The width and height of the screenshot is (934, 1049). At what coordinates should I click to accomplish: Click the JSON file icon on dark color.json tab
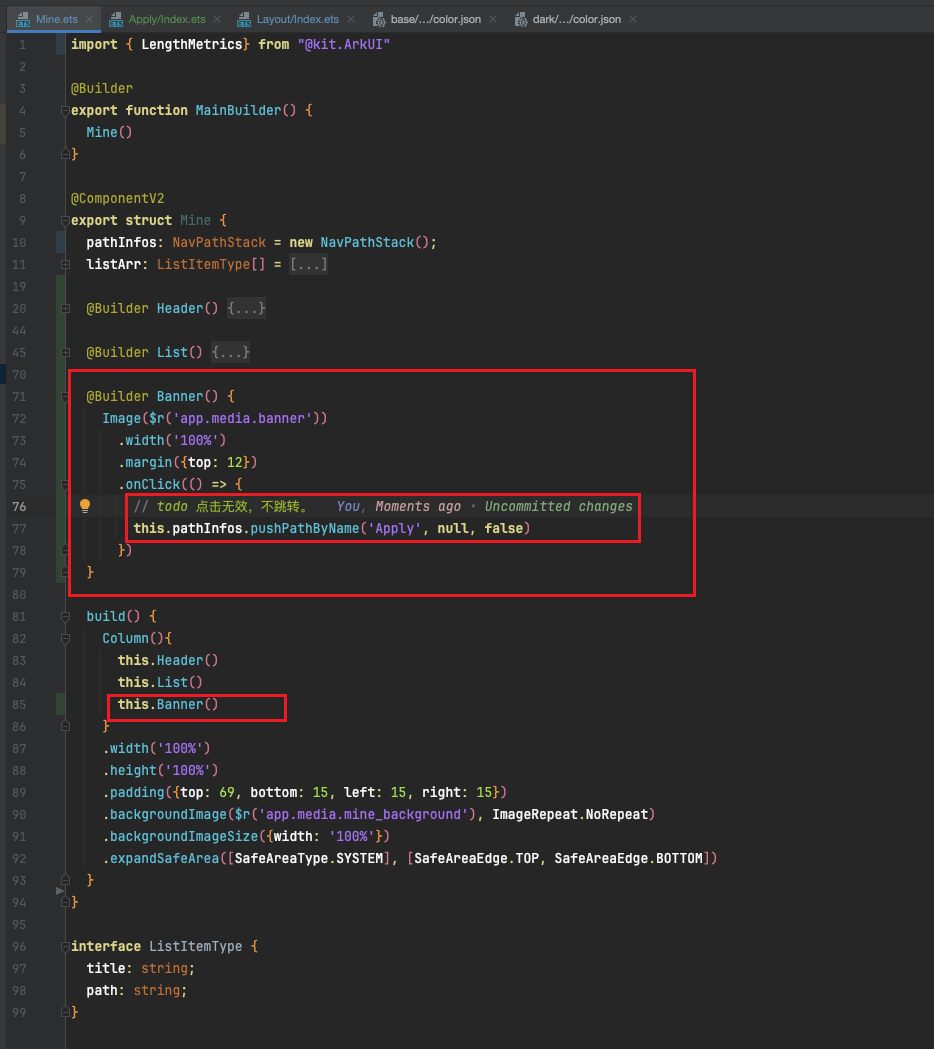click(x=521, y=20)
